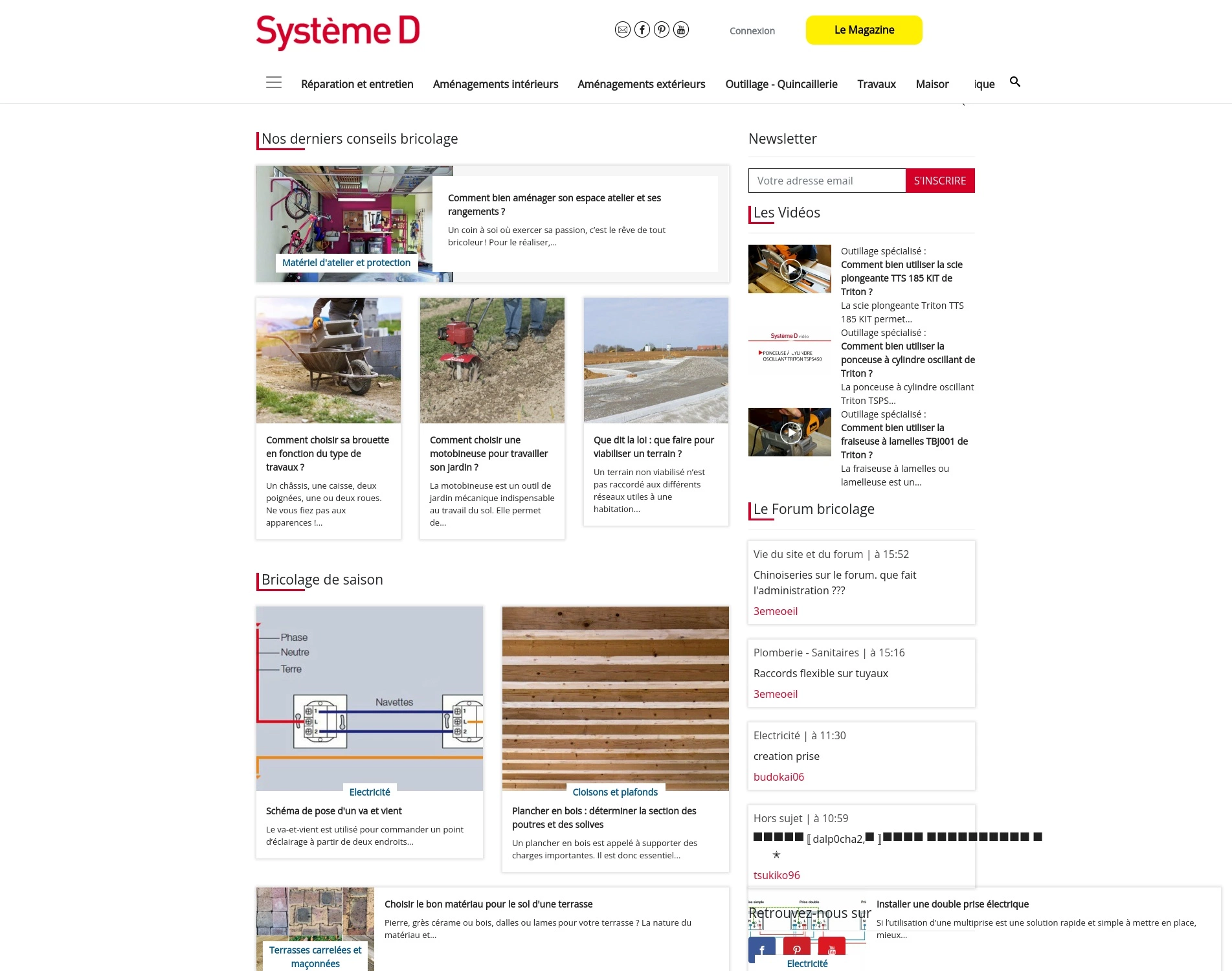
Task: Open Installer une double prise électrique article
Action: (x=952, y=904)
